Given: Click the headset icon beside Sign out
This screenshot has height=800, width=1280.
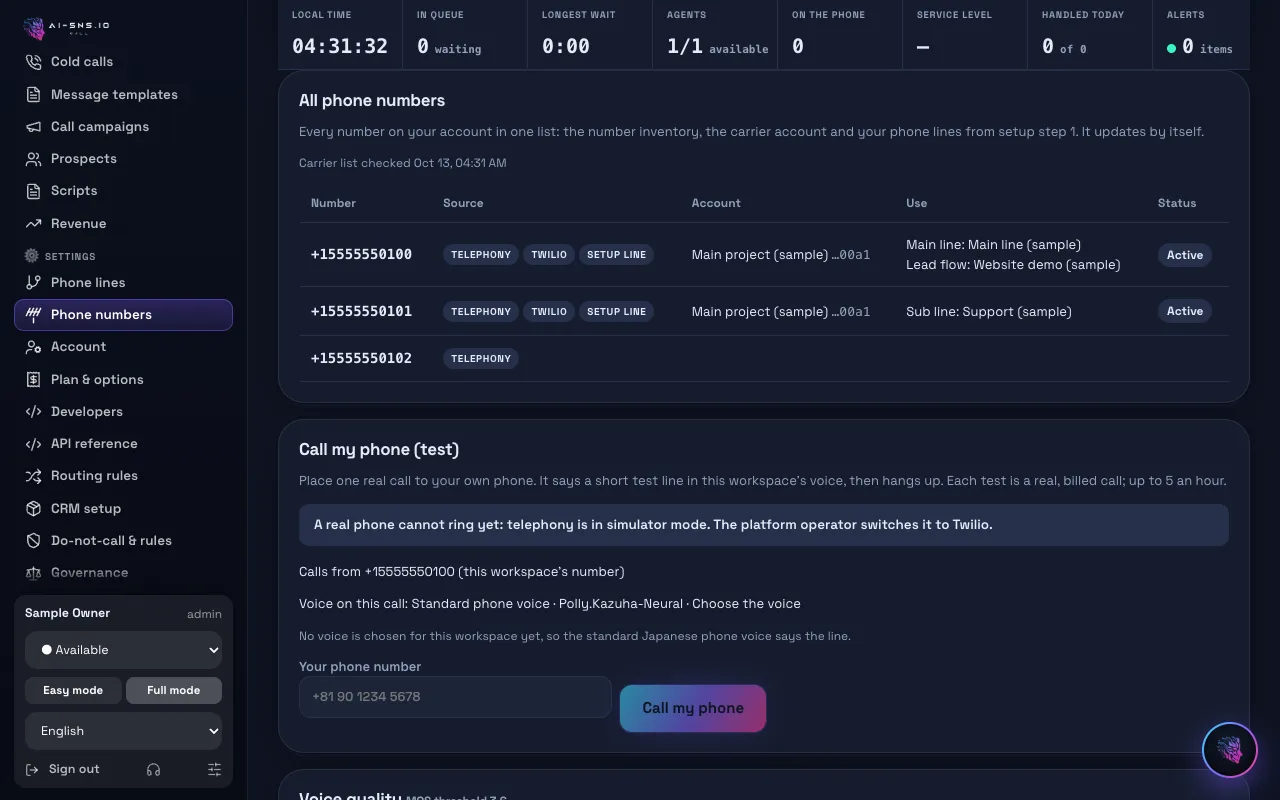Looking at the screenshot, I should [x=153, y=769].
